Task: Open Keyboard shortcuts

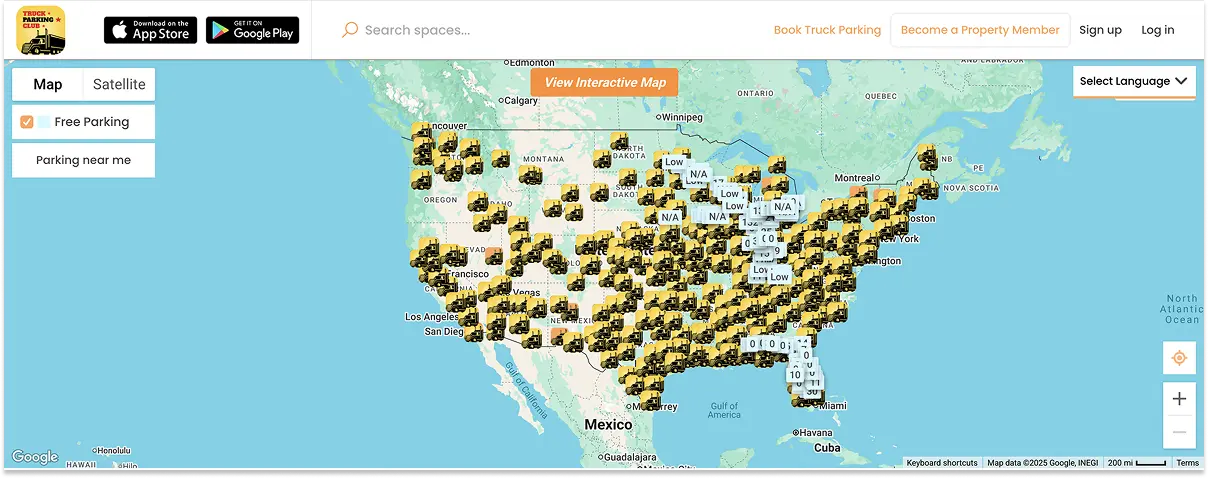Action: [943, 463]
